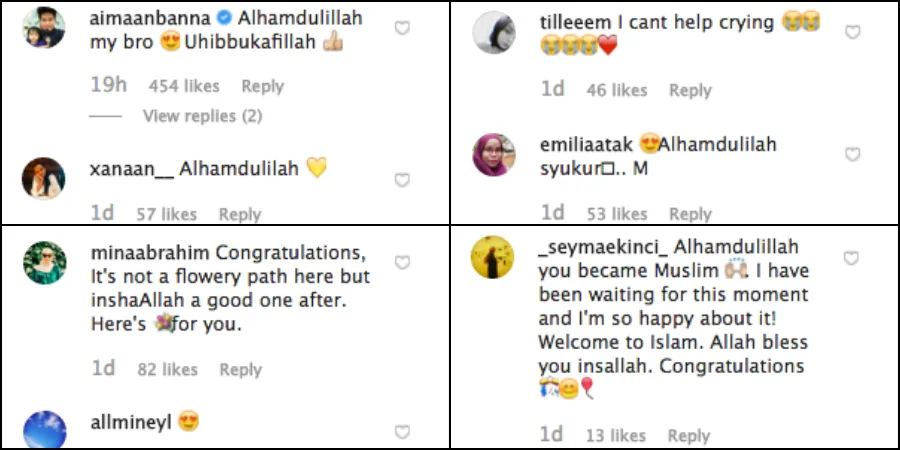
Task: Reply to minaabrahim's comment
Action: (240, 370)
